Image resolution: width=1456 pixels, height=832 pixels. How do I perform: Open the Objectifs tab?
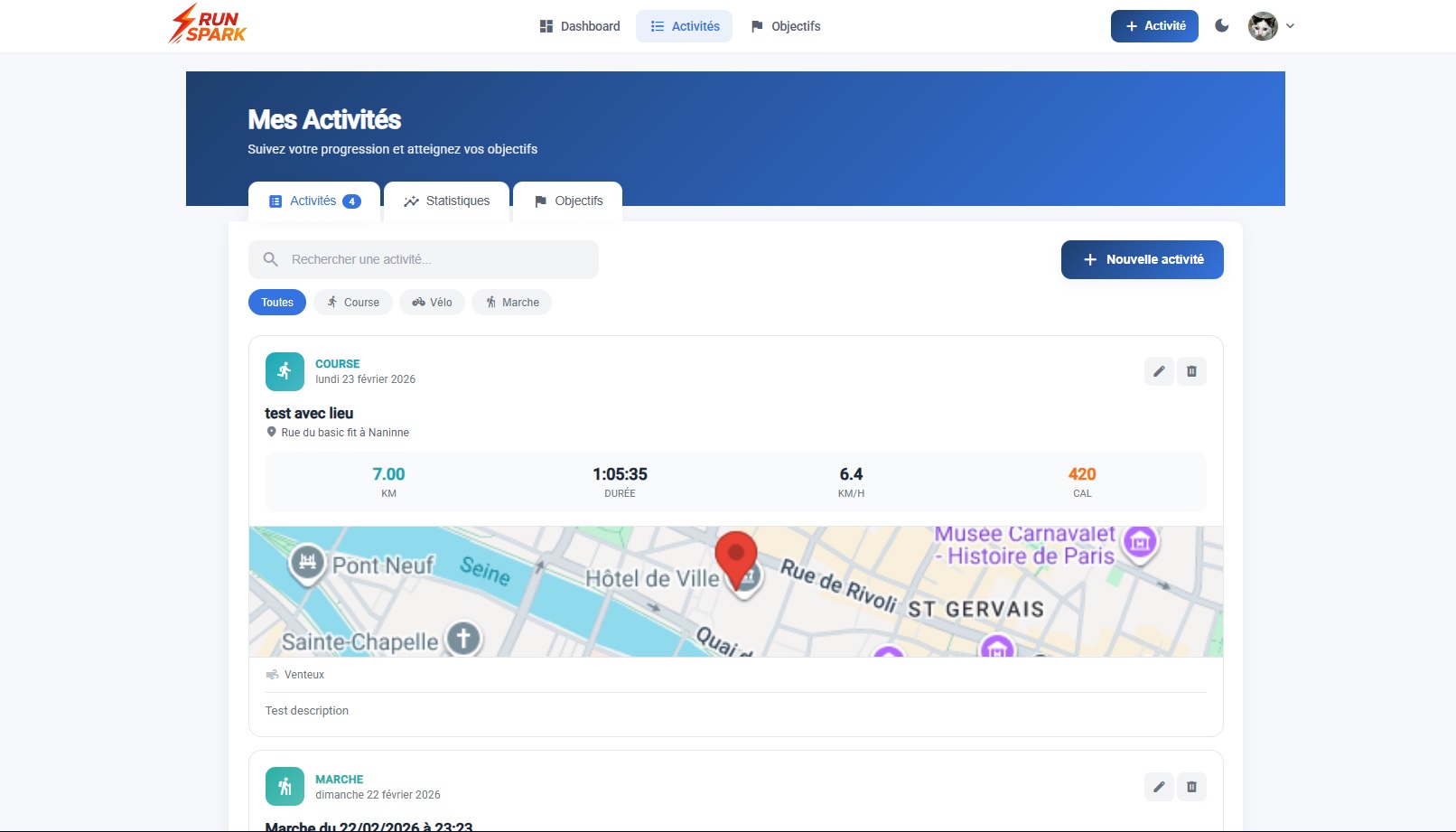click(x=567, y=201)
